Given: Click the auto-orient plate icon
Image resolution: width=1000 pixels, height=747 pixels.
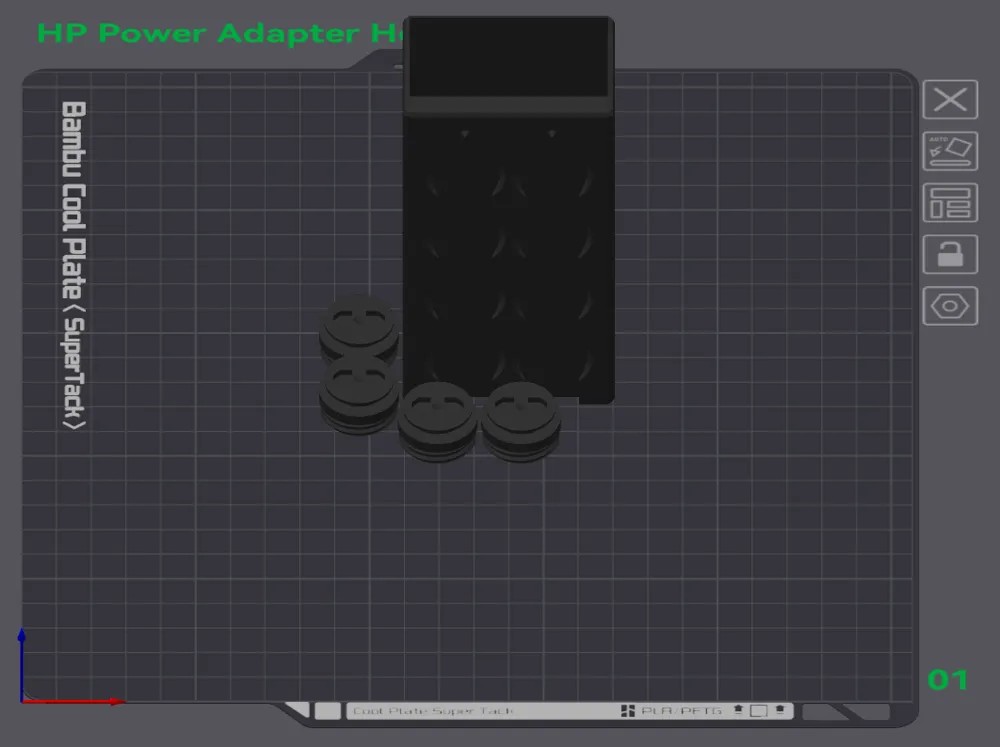Looking at the screenshot, I should tap(950, 151).
